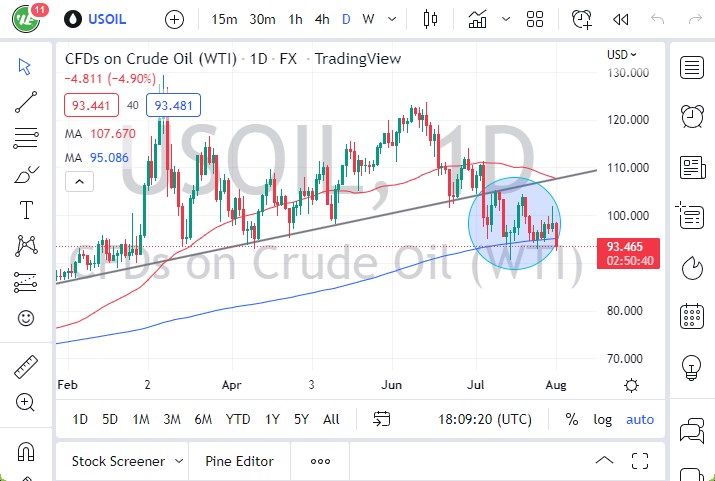This screenshot has width=715, height=481.
Task: Open the emoji icons tool
Action: pyautogui.click(x=26, y=319)
